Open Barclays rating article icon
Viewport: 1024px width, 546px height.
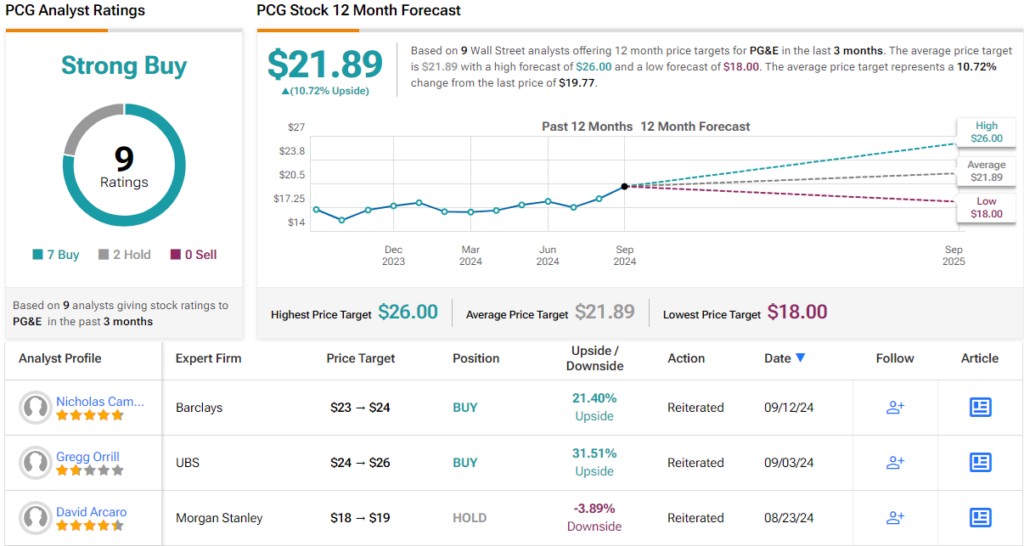(980, 407)
